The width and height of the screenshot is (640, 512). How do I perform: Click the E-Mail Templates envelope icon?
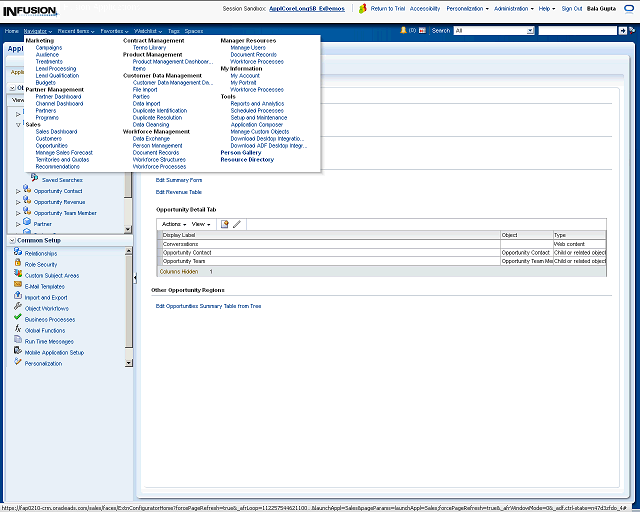18,286
